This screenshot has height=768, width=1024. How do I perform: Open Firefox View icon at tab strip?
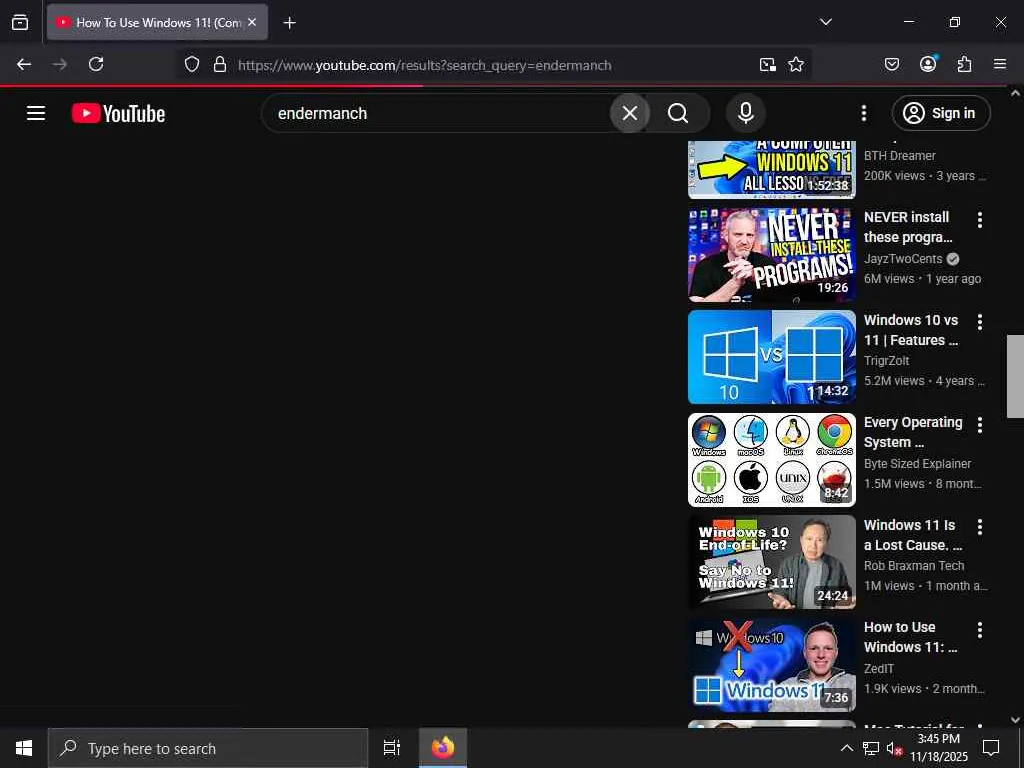(x=20, y=22)
